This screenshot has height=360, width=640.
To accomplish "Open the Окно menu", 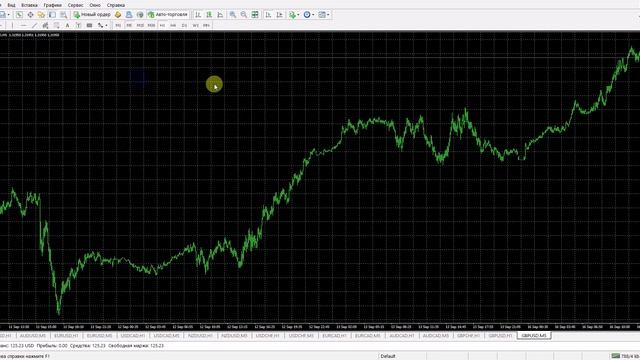I will pos(95,5).
